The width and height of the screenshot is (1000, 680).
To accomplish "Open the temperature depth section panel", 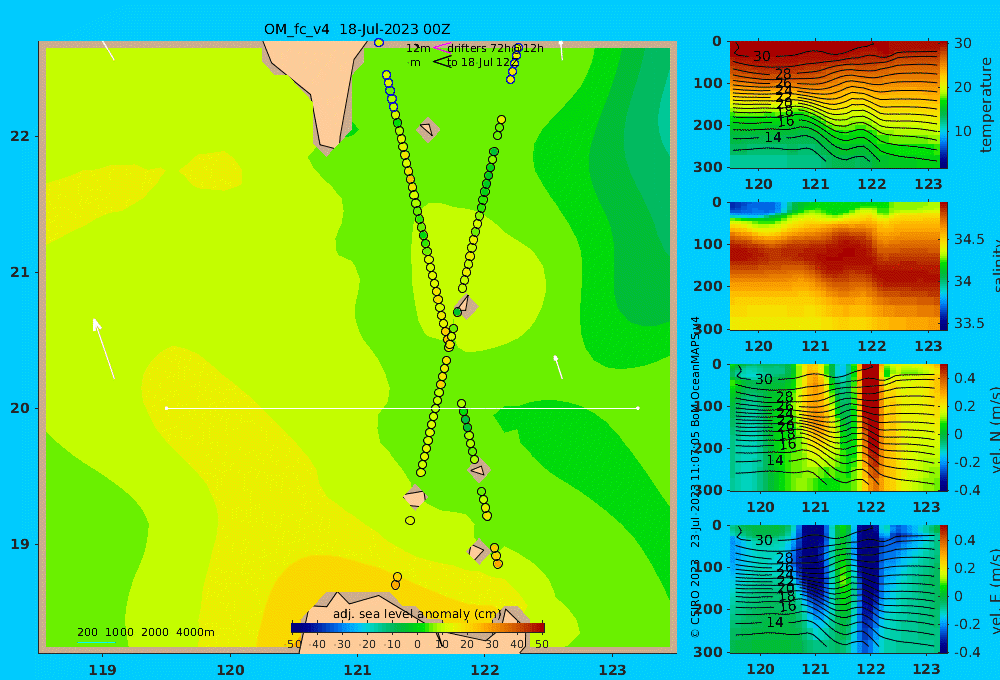I will (x=834, y=105).
